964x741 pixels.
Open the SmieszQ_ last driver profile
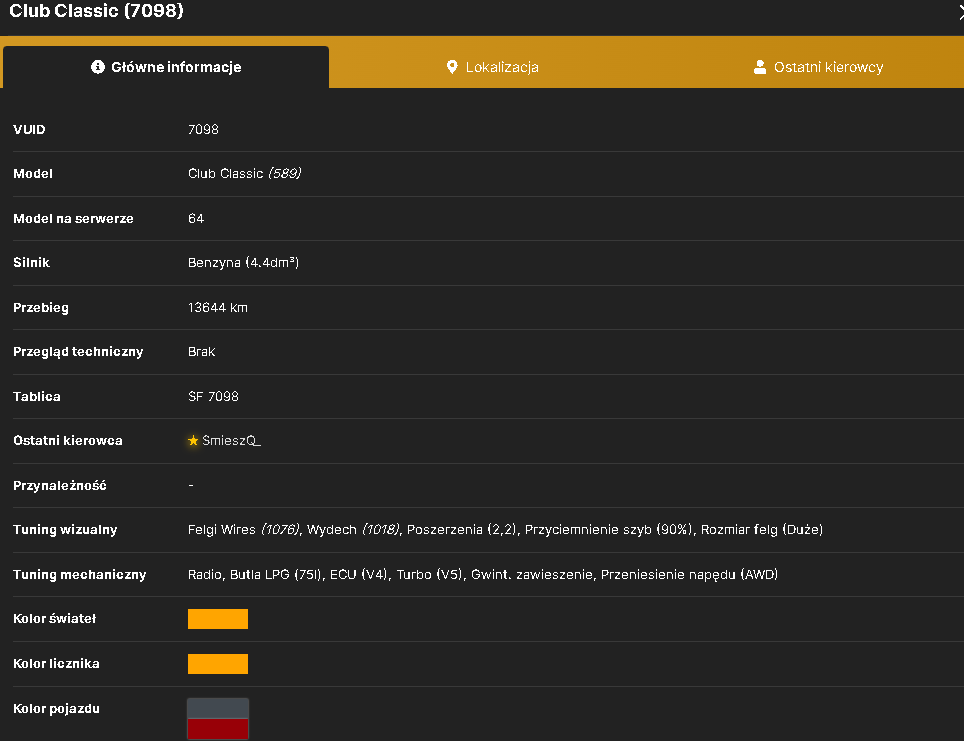232,440
